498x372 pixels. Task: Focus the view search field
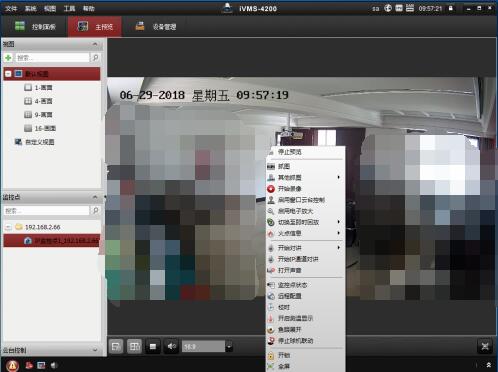53,58
